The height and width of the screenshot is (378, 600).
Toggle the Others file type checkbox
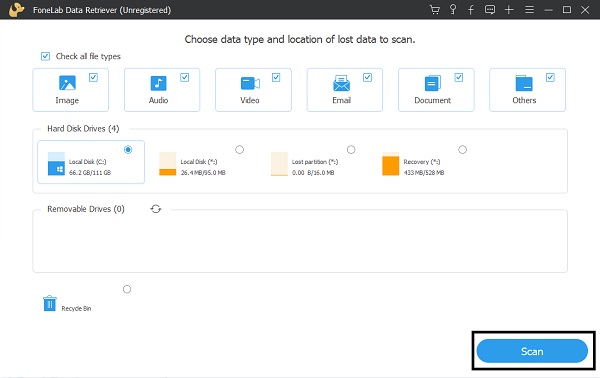click(550, 78)
